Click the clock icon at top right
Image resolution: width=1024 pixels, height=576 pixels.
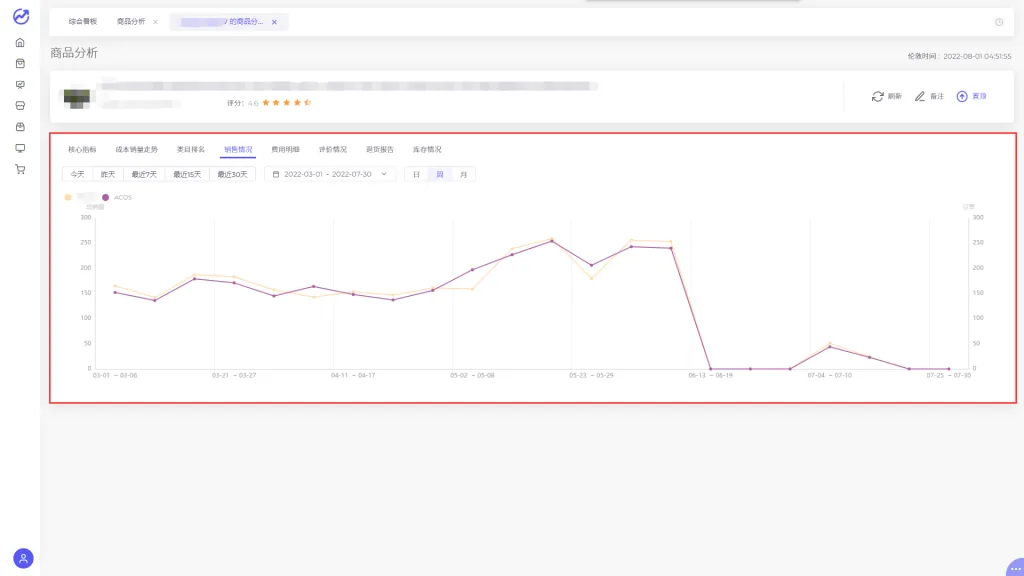pyautogui.click(x=999, y=22)
